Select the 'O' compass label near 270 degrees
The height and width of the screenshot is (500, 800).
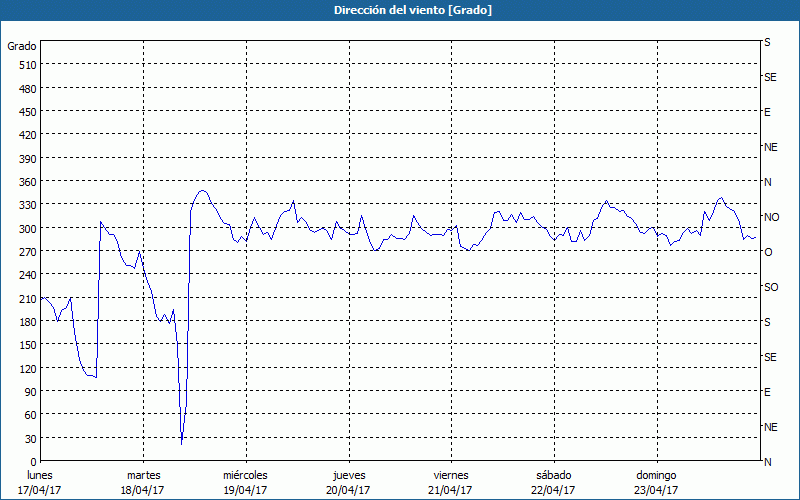(x=768, y=252)
